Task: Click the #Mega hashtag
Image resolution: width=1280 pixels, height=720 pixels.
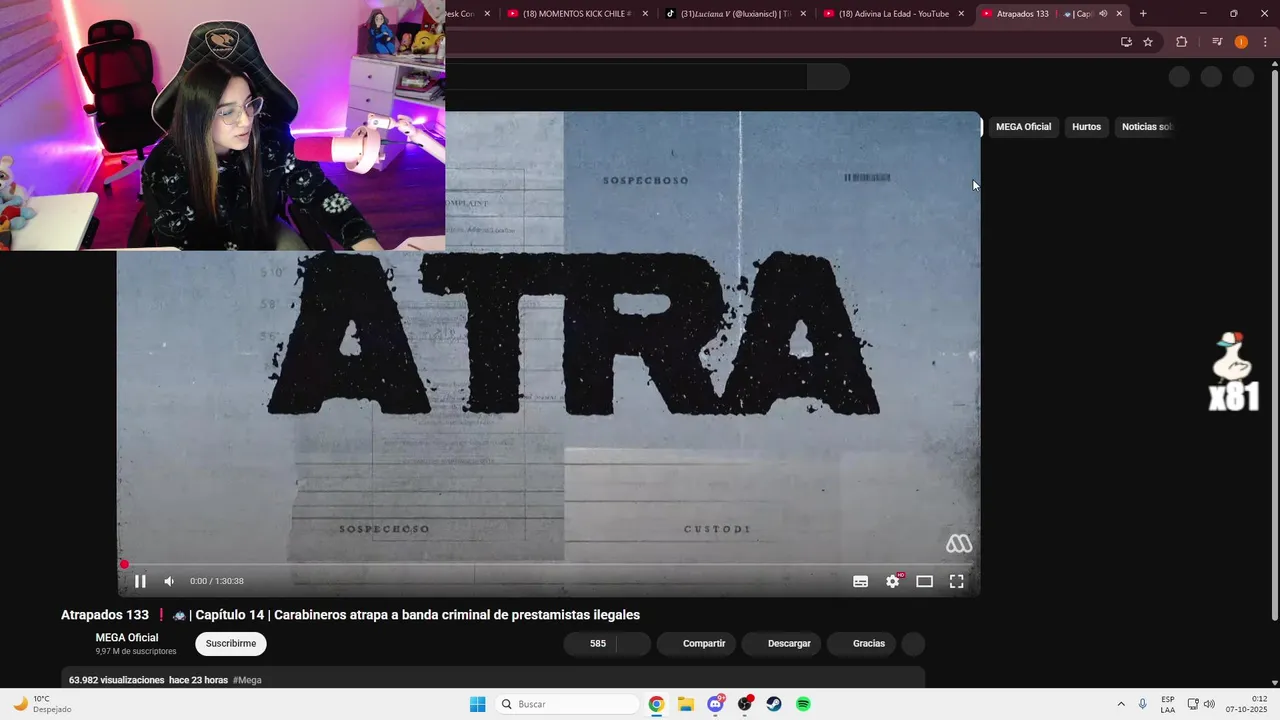Action: (x=247, y=680)
